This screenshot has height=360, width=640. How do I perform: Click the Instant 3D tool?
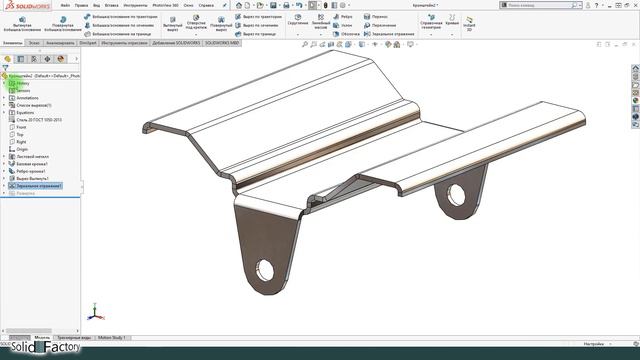pos(469,24)
